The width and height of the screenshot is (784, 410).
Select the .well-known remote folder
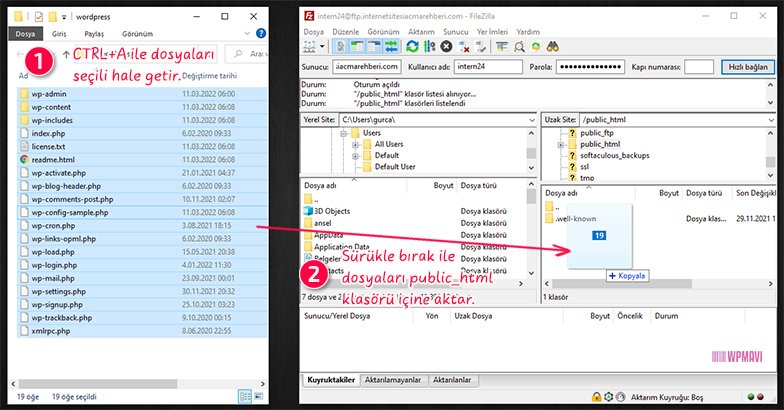576,218
